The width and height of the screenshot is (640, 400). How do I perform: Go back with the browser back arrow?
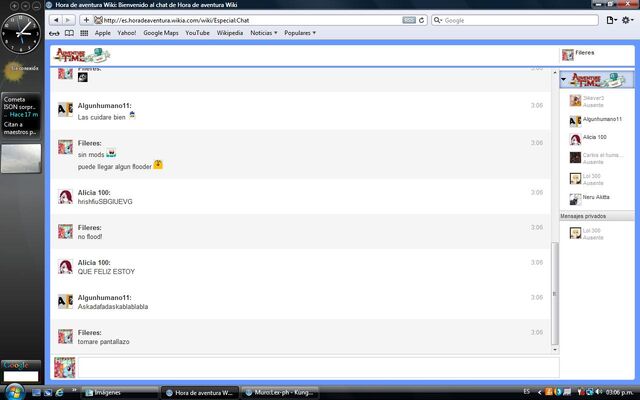tap(56, 20)
